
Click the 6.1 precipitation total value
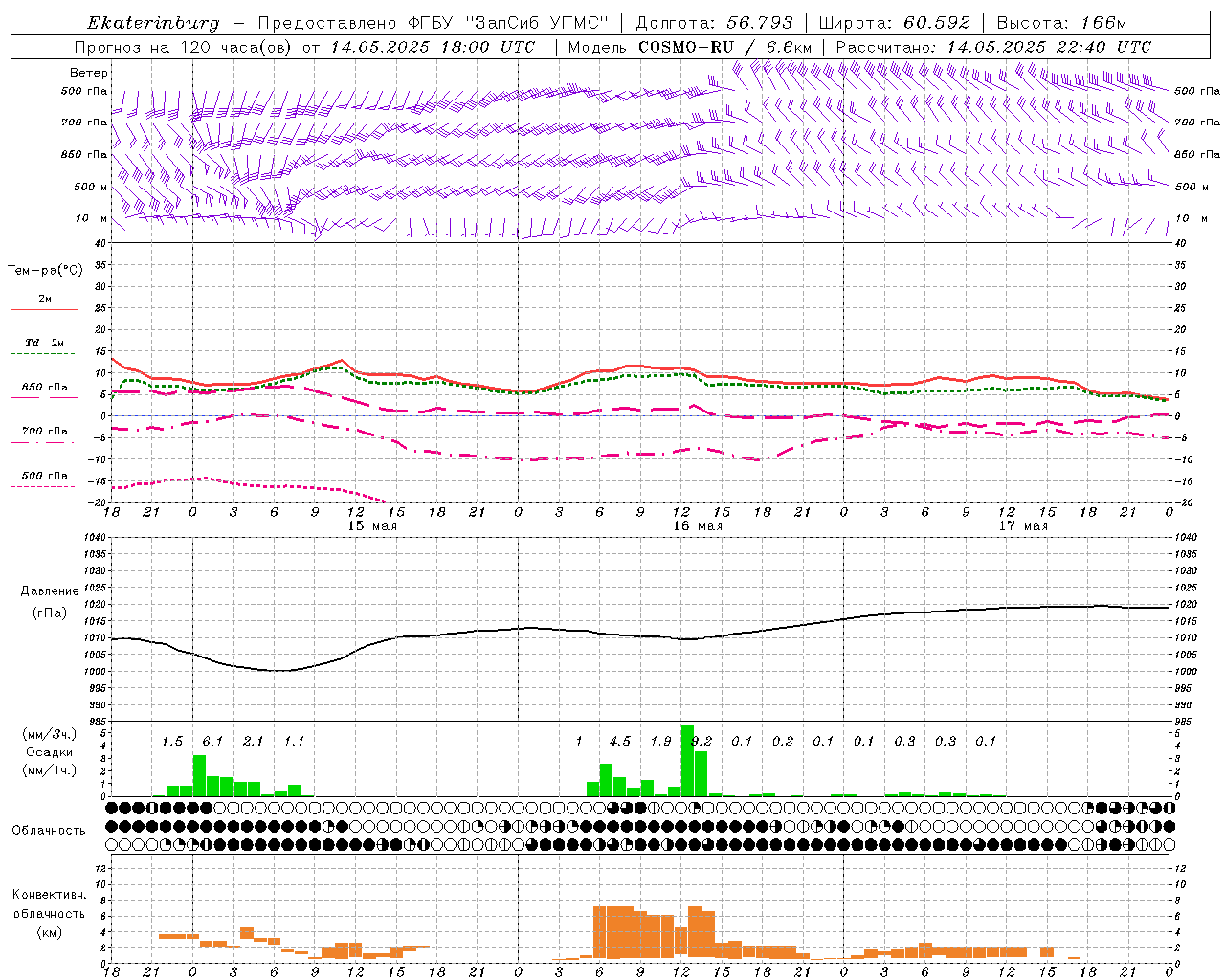point(212,742)
